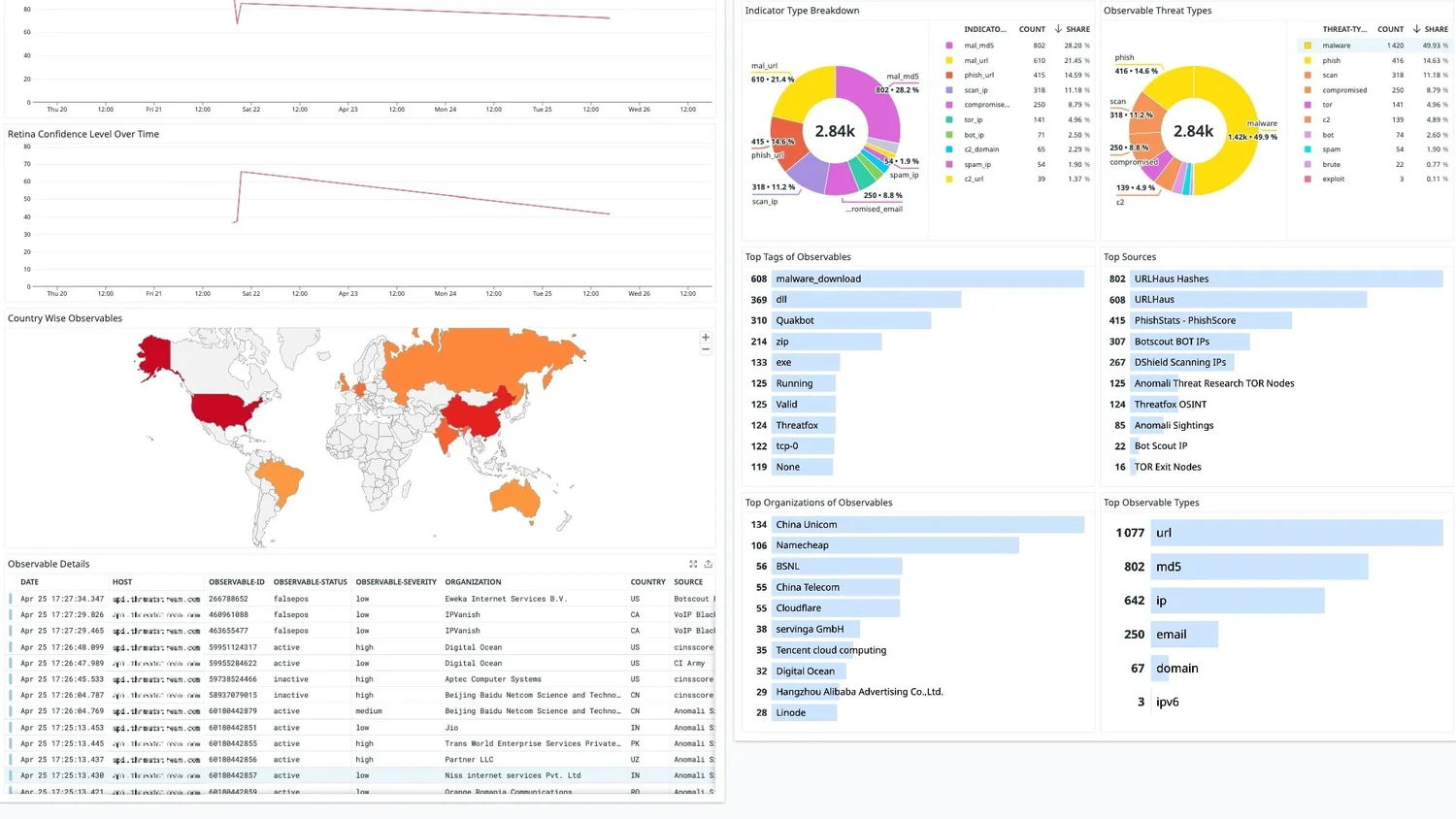Zoom in on the Country Wise Observables map
The width and height of the screenshot is (1456, 819).
coord(706,337)
